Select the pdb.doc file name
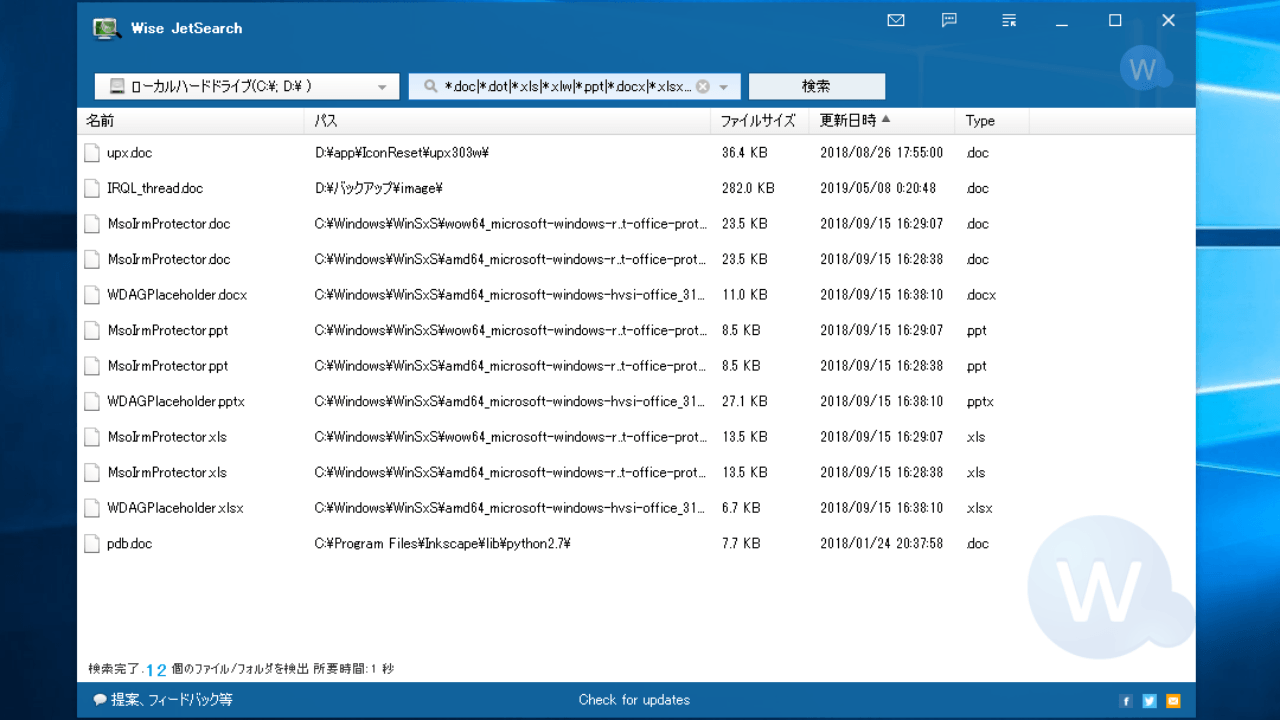The height and width of the screenshot is (720, 1280). (130, 544)
